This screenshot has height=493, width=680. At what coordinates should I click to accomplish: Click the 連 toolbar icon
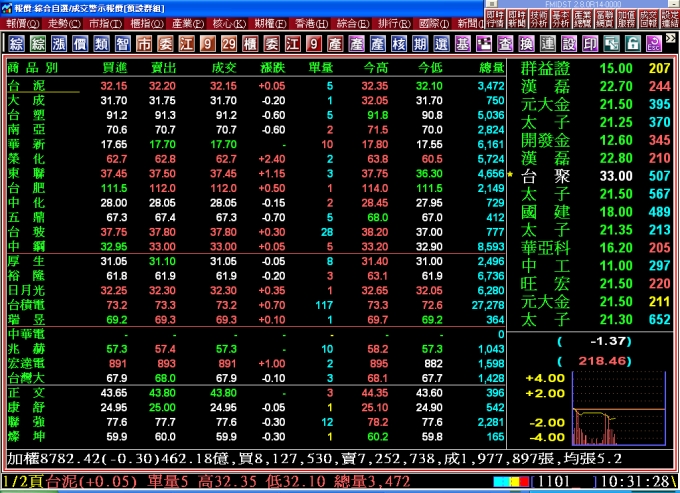(548, 43)
